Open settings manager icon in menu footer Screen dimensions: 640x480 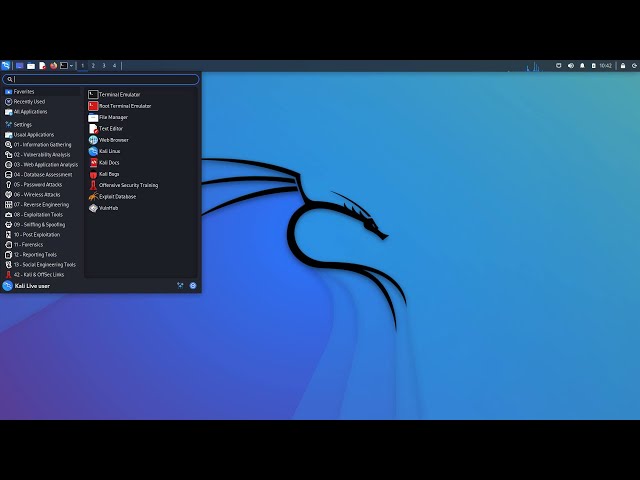(180, 286)
